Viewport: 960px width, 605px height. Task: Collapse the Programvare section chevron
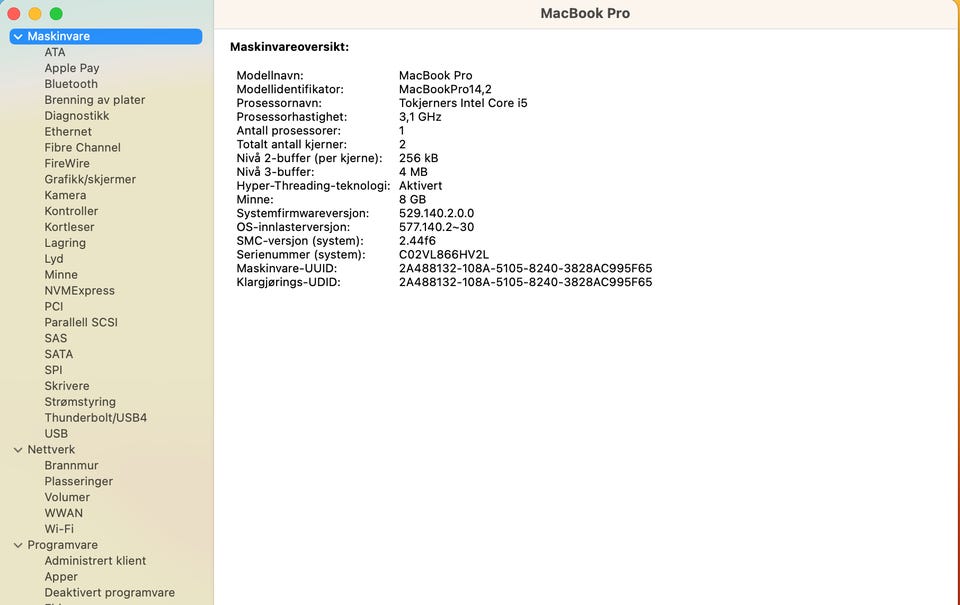[x=18, y=545]
